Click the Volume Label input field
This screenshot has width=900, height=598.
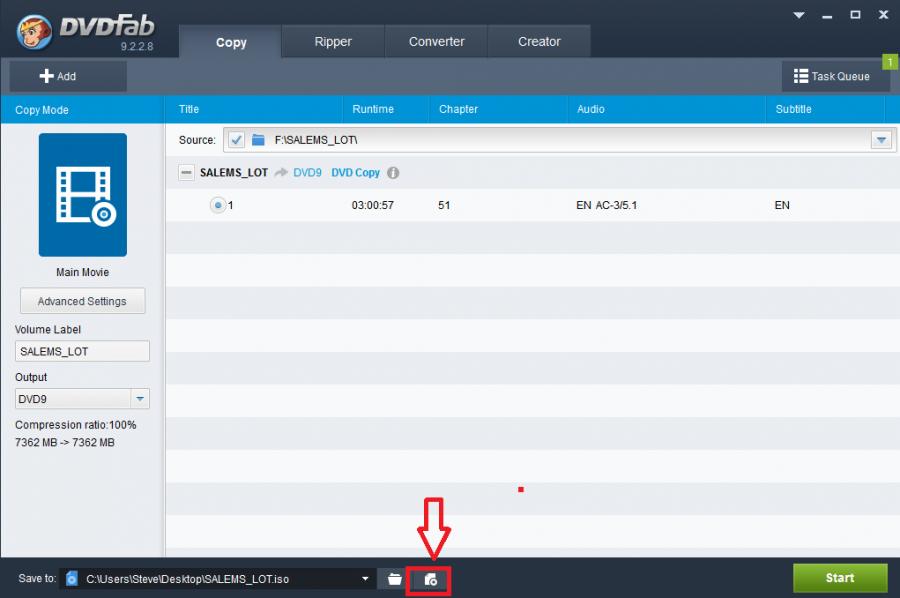(x=82, y=351)
